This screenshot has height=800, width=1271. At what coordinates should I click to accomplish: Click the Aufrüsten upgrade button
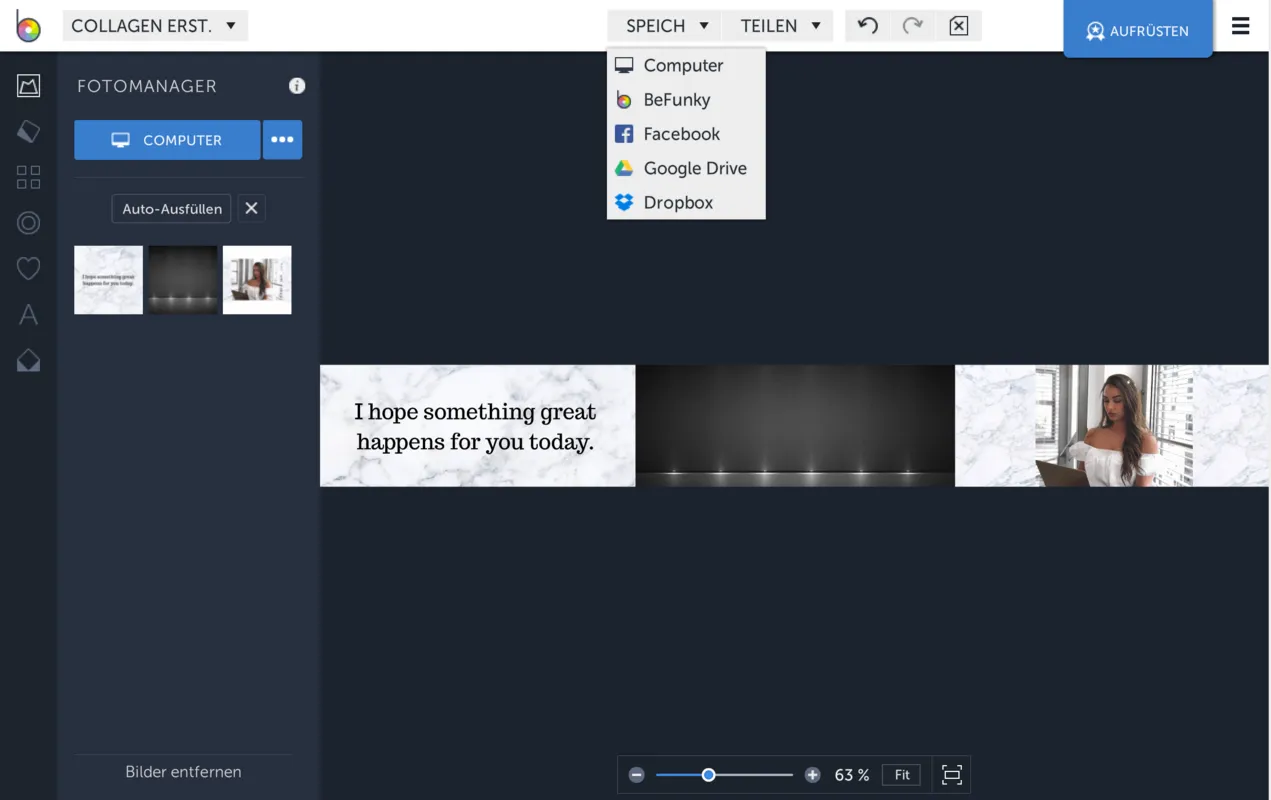coord(1138,30)
